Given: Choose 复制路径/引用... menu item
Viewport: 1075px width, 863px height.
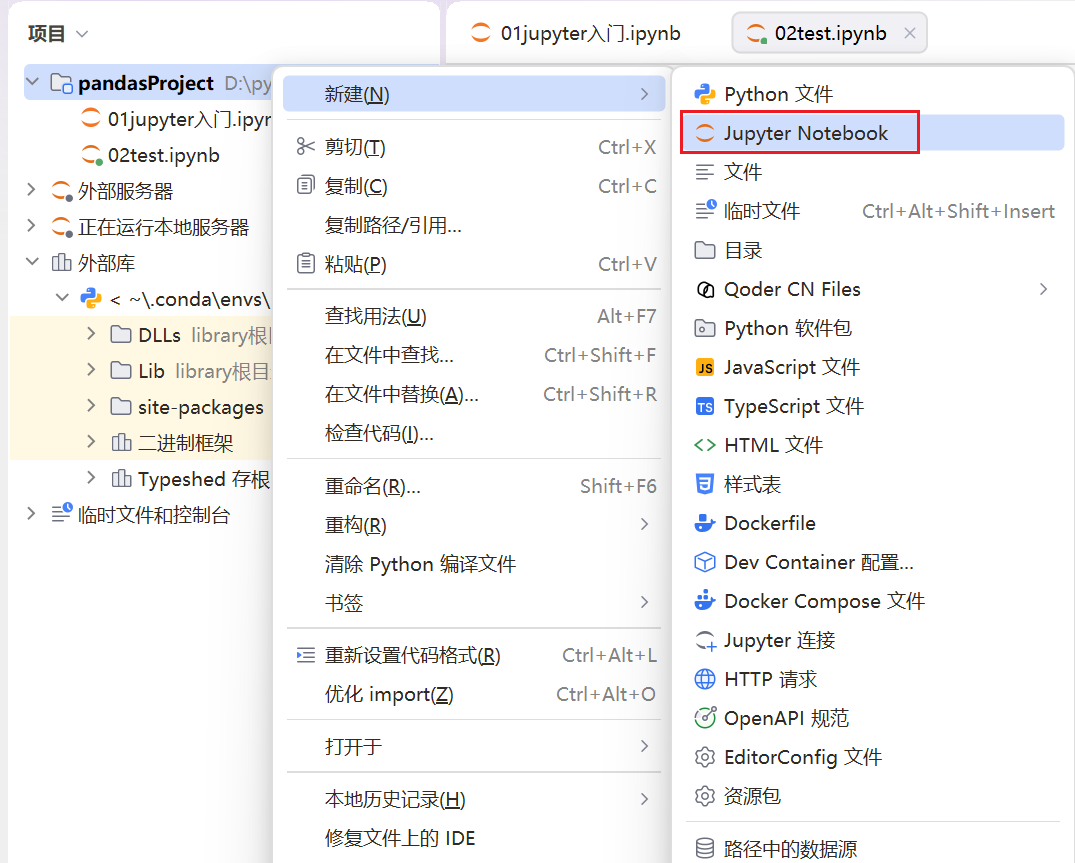Looking at the screenshot, I should point(474,225).
